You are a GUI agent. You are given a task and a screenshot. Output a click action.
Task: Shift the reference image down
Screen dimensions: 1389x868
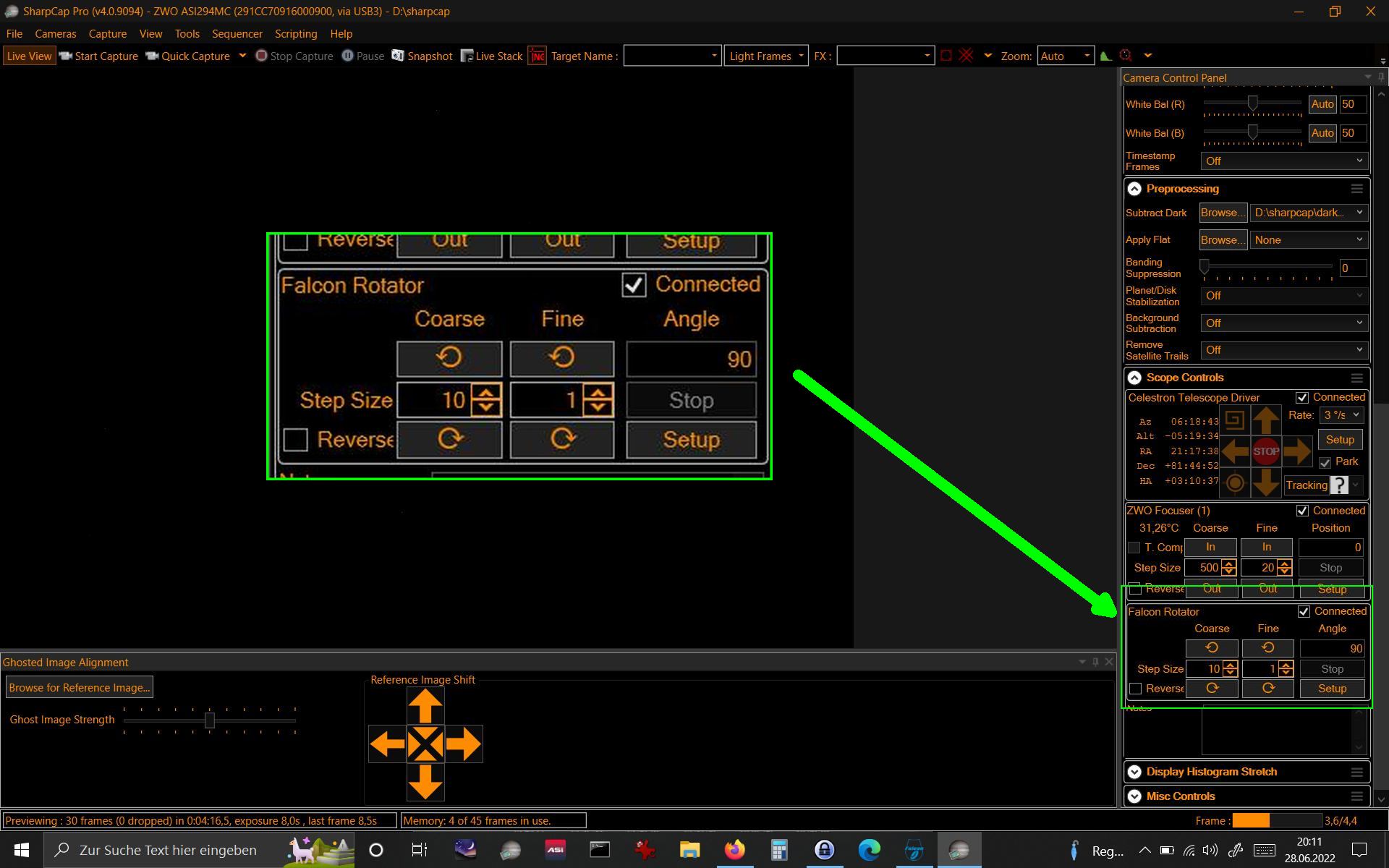[x=425, y=782]
